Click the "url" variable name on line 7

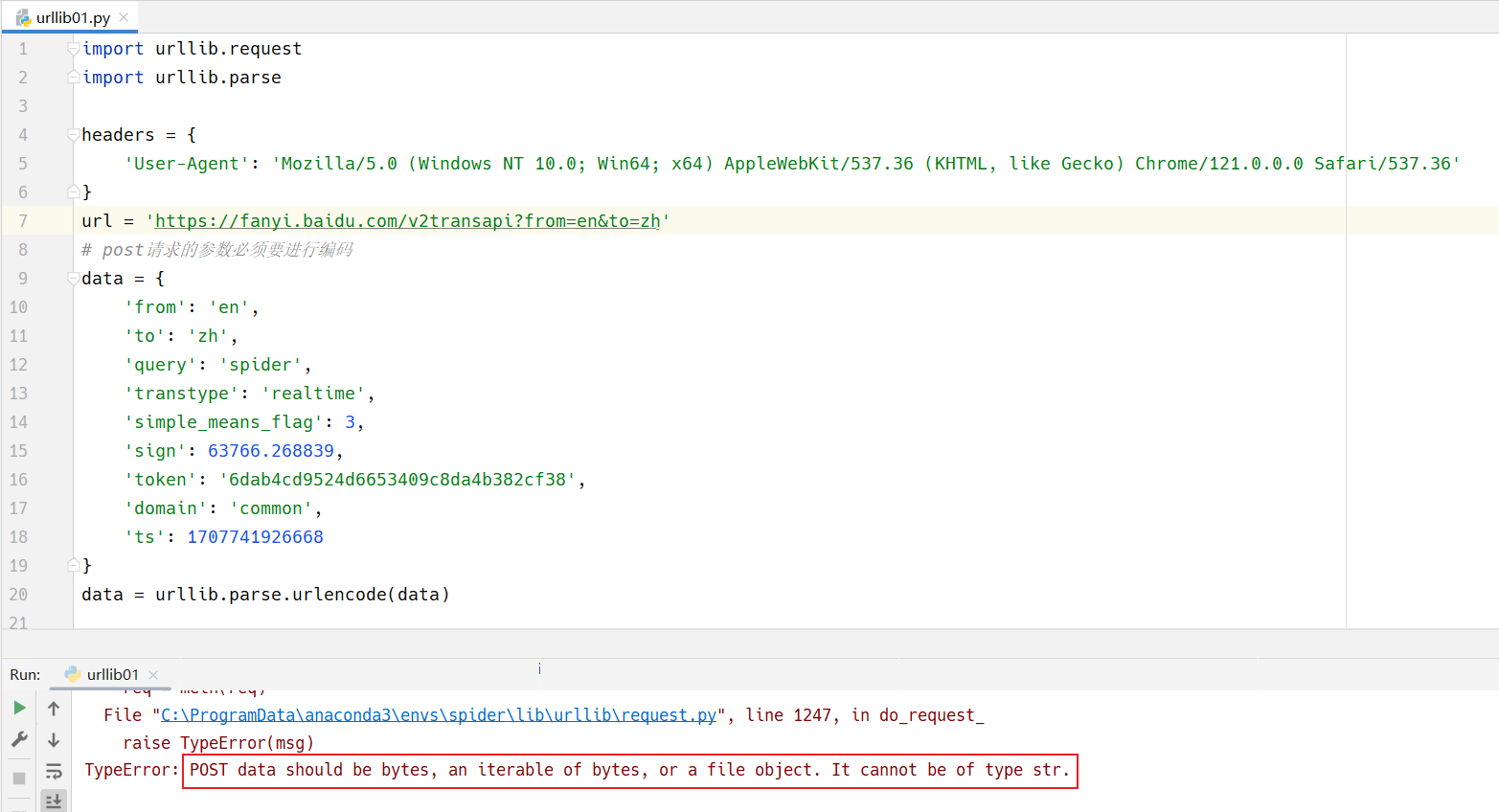(97, 221)
